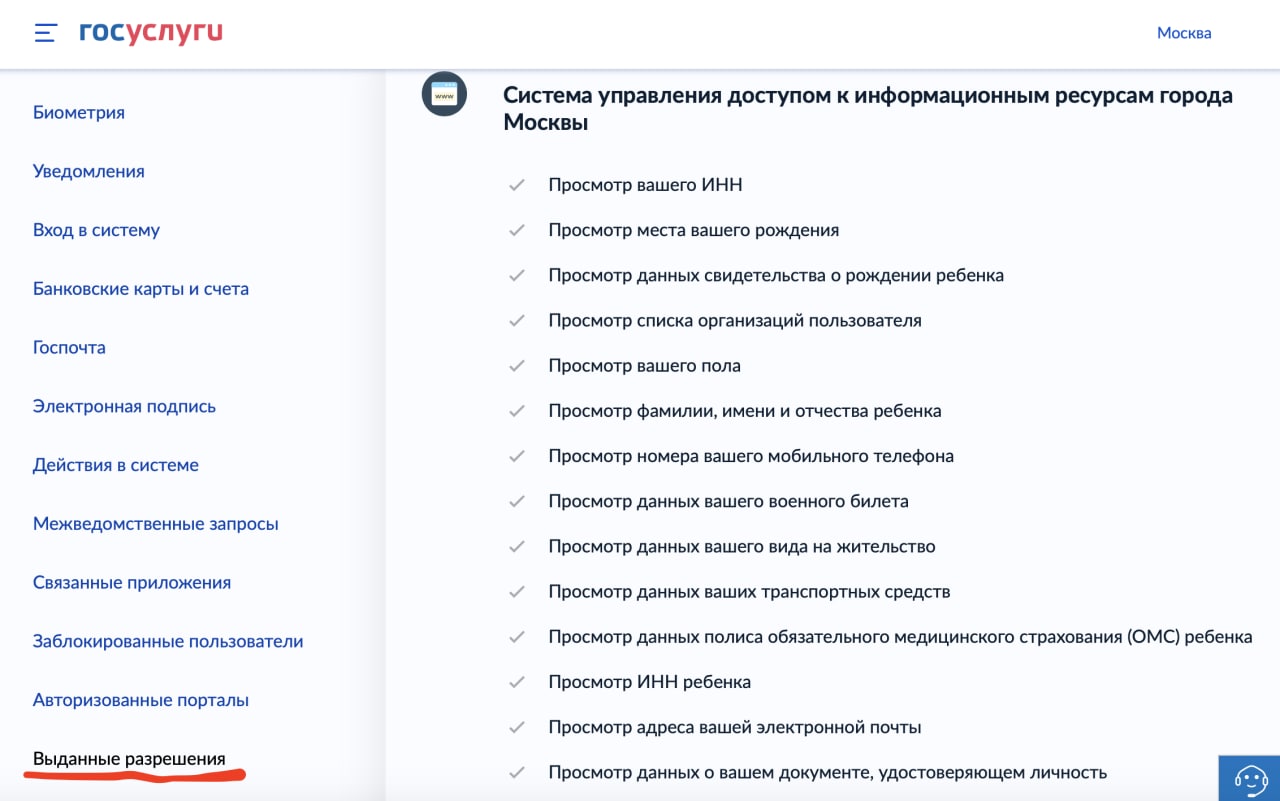Click Просмотр данных вашего военного билета
The height and width of the screenshot is (801, 1280).
tap(728, 501)
